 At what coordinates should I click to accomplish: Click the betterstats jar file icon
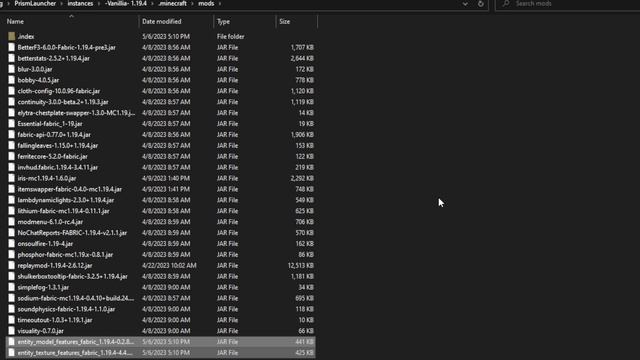point(11,58)
